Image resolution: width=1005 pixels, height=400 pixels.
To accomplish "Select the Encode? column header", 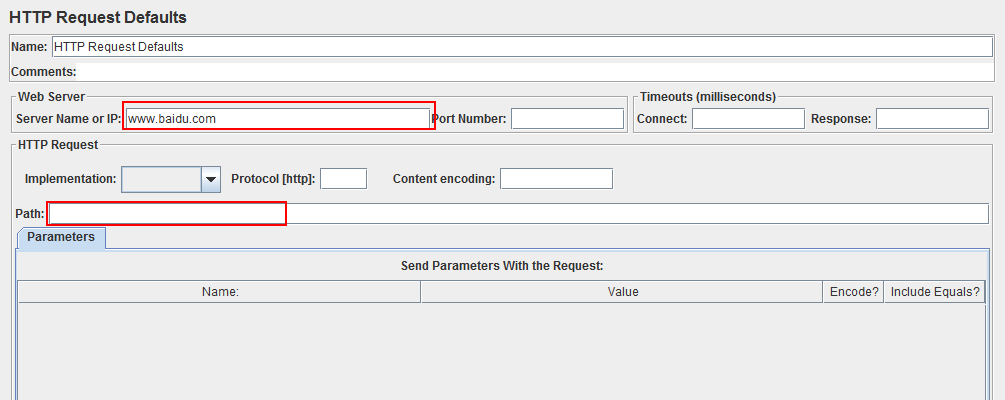I will pyautogui.click(x=854, y=292).
